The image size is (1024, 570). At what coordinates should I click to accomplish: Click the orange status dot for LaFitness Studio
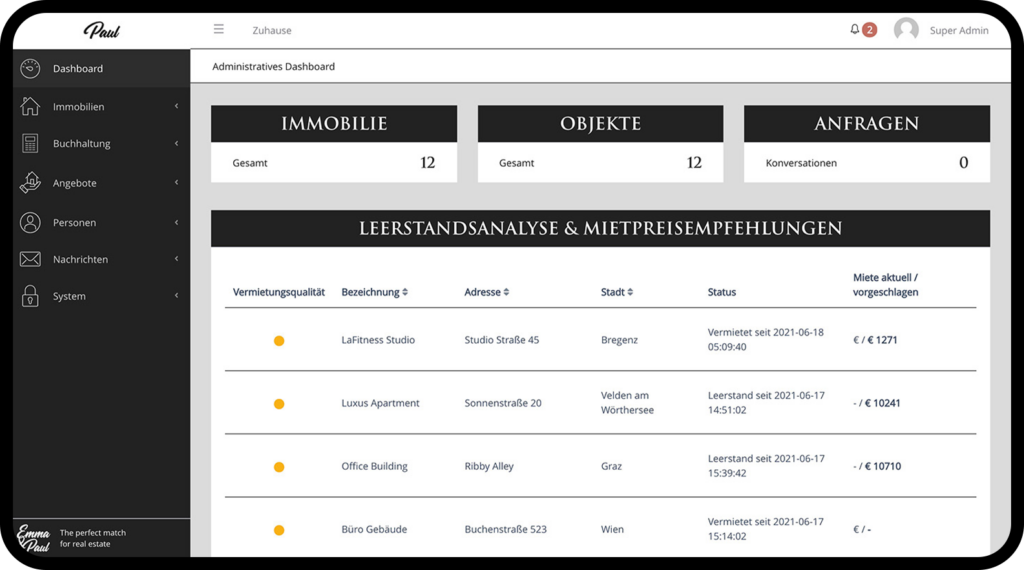(279, 341)
